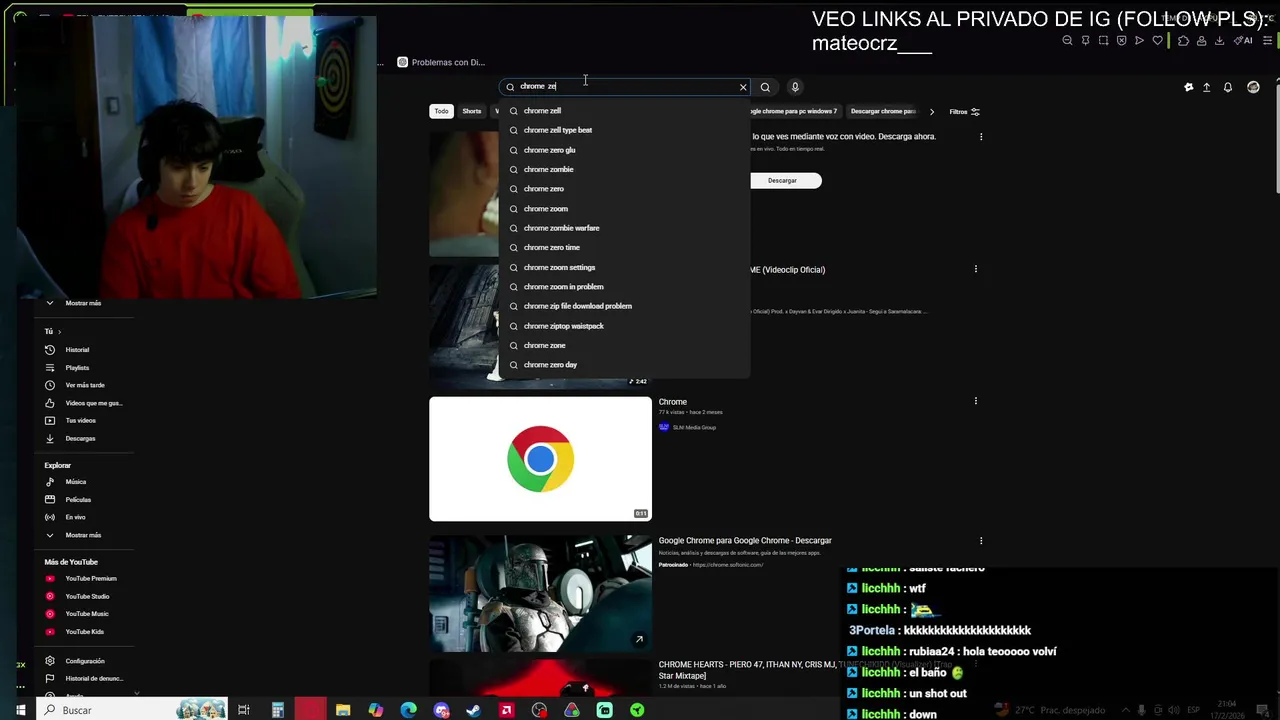Open options for Videoclip Oficial result
This screenshot has width=1280, height=720.
(975, 269)
